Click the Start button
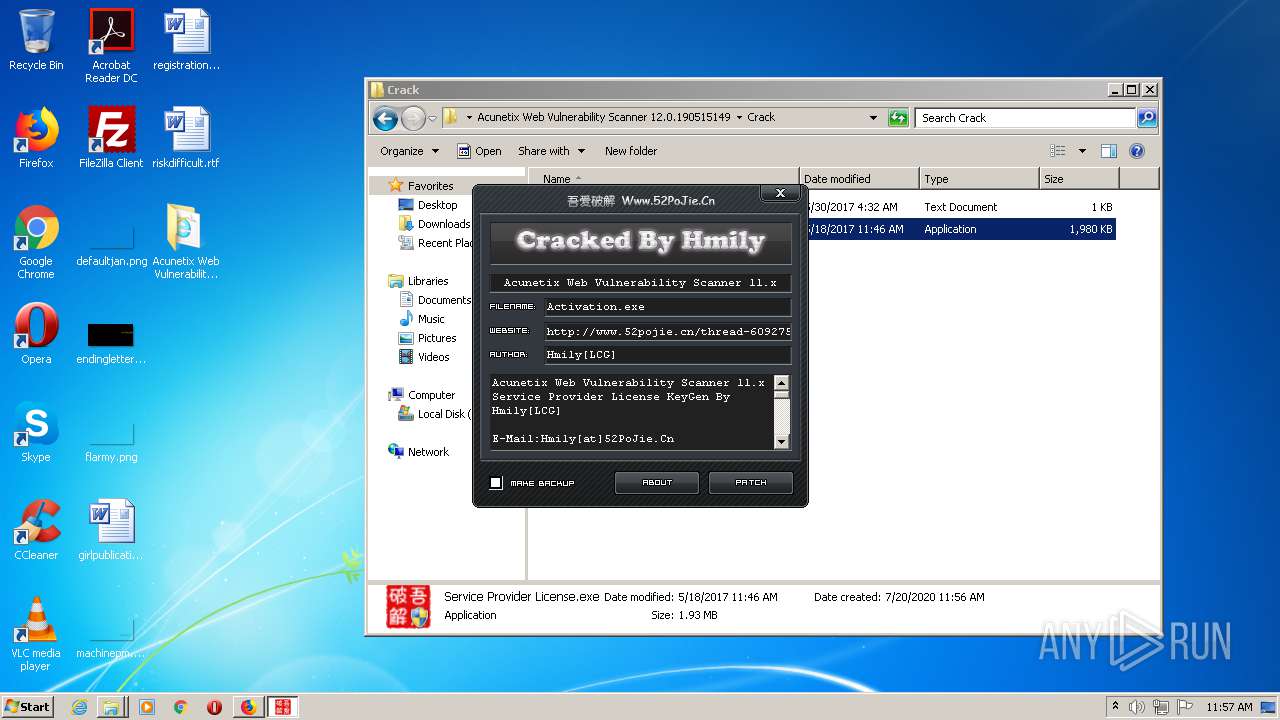The height and width of the screenshot is (720, 1280). (28, 707)
